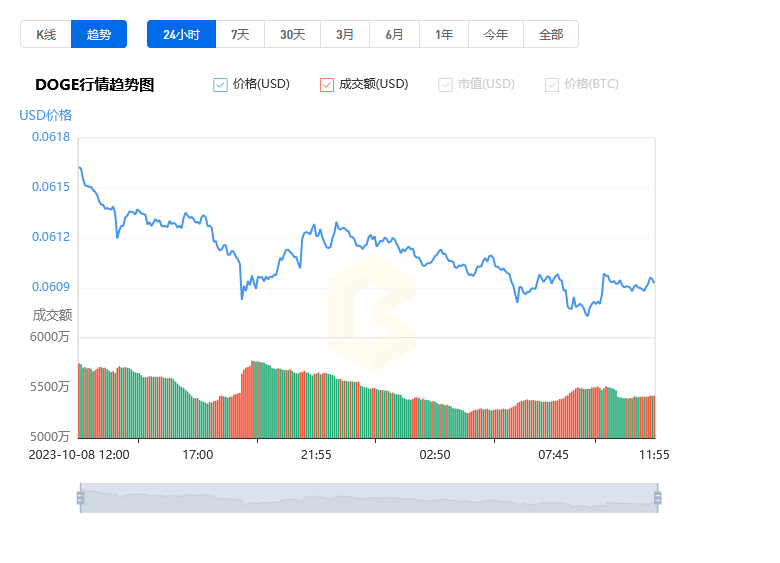780x563 pixels.
Task: Switch to the K线 chart view
Action: pos(46,34)
